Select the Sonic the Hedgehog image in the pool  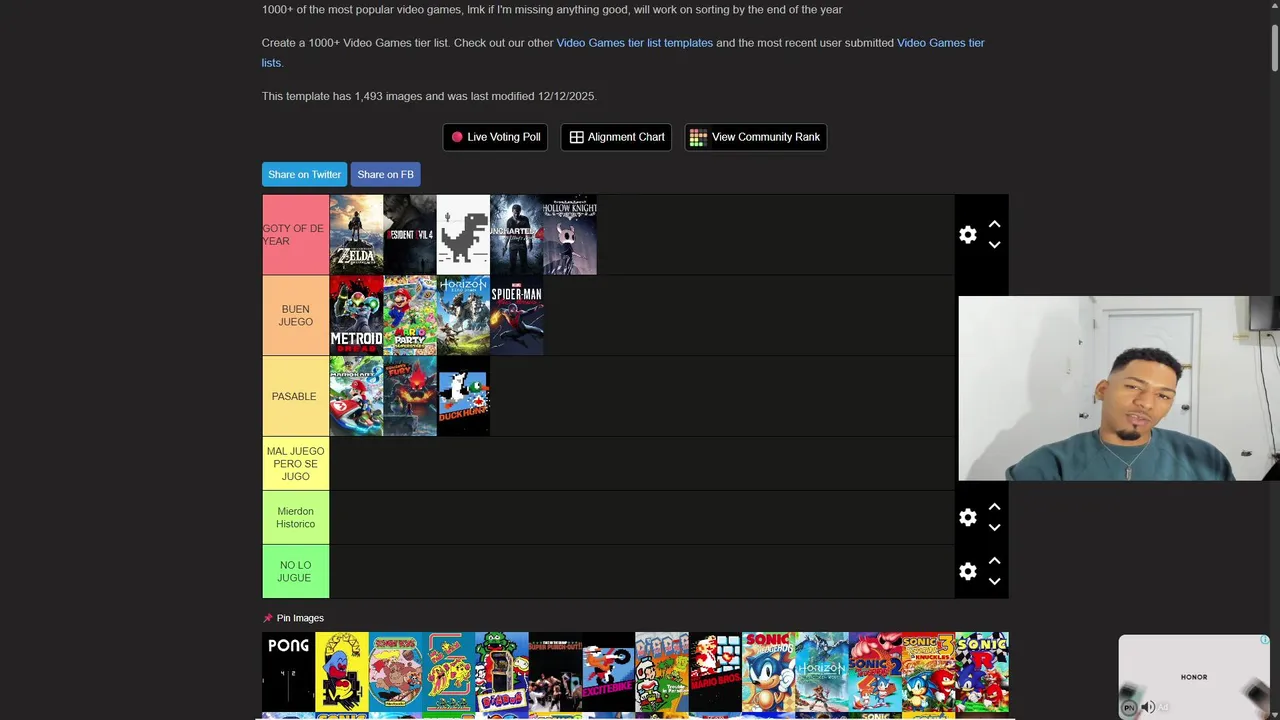768,672
